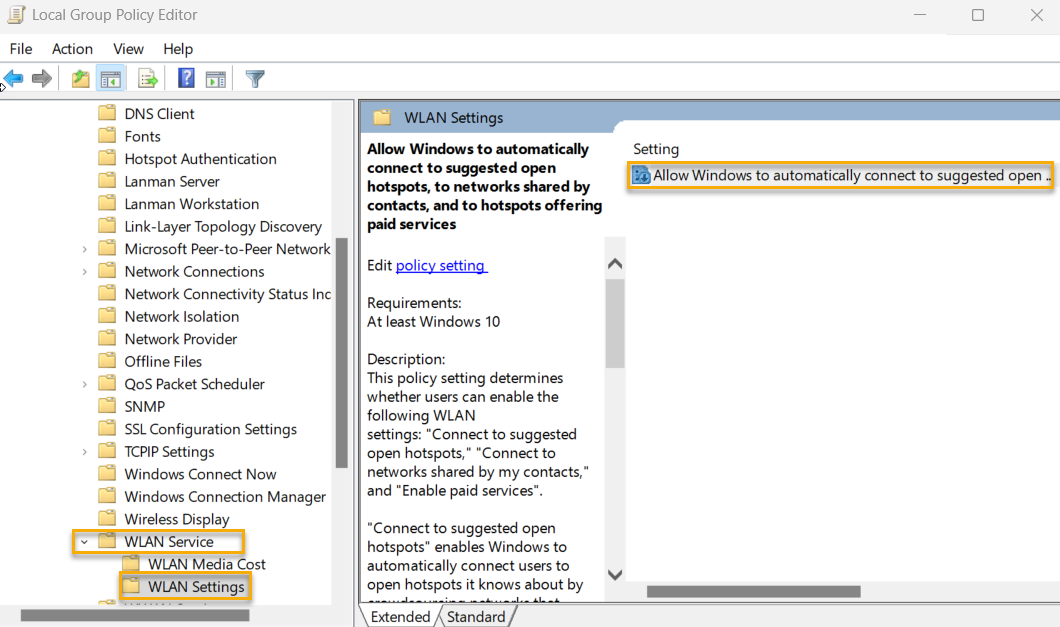Select the Network Isolation folder

coord(183,315)
